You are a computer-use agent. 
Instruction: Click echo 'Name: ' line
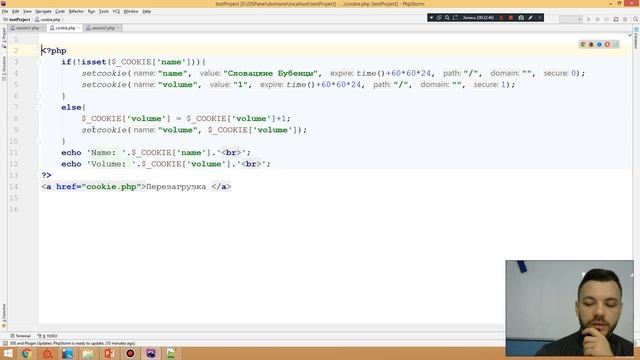156,153
